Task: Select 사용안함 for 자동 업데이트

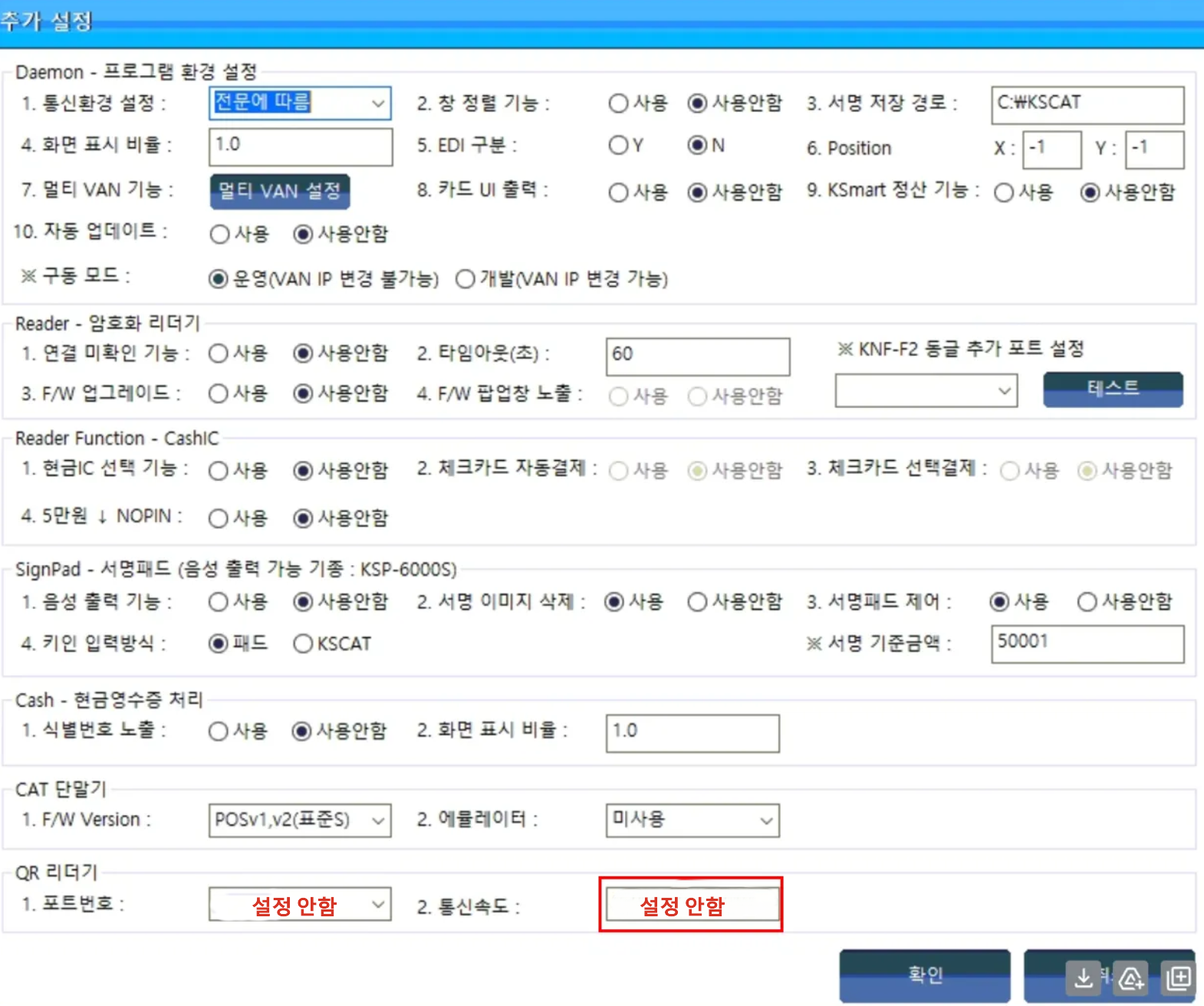Action: tap(340, 234)
